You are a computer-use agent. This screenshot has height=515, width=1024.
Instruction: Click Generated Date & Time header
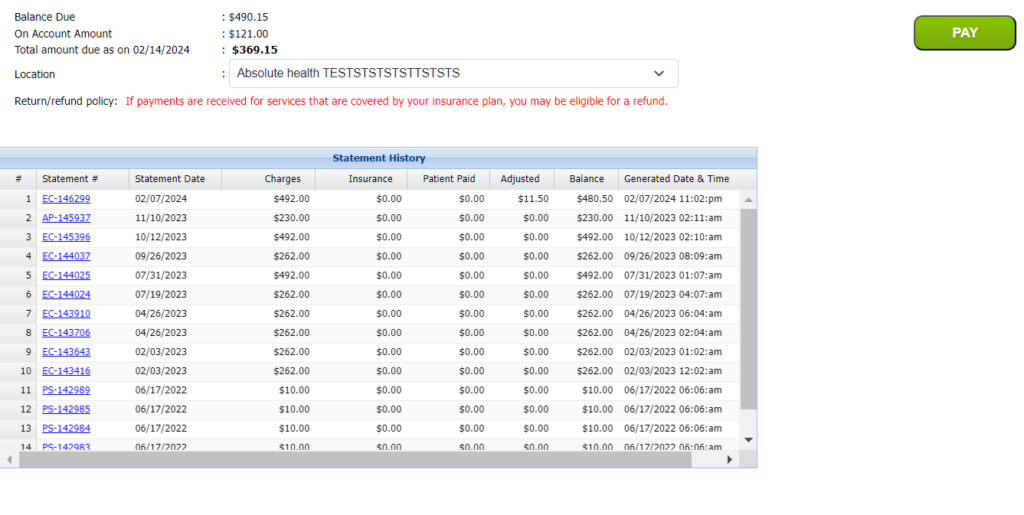[676, 179]
